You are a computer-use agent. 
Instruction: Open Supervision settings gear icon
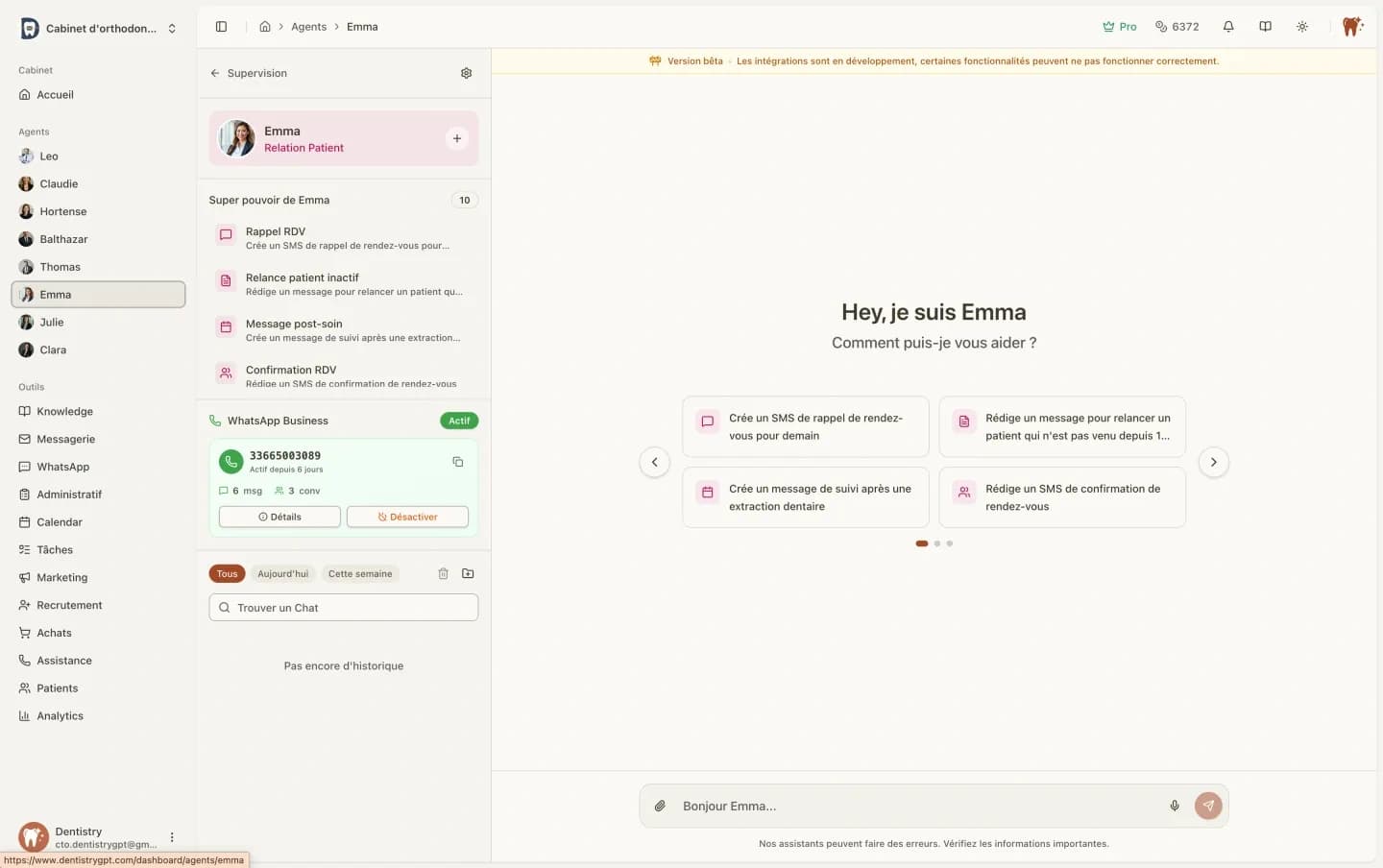[466, 73]
